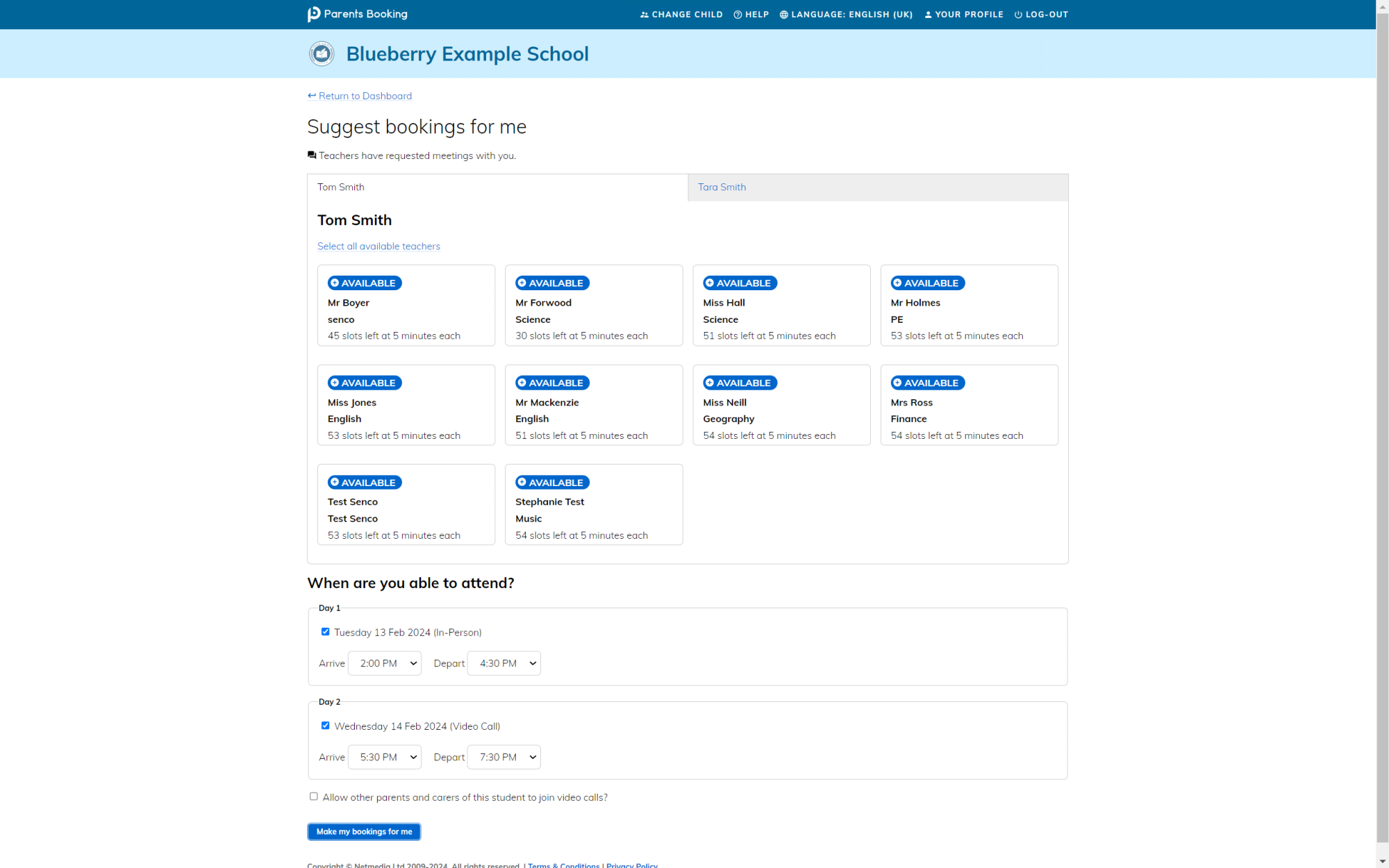Viewport: 1389px width, 868px height.
Task: Open the Day 1 Arrive time dropdown
Action: 384,662
